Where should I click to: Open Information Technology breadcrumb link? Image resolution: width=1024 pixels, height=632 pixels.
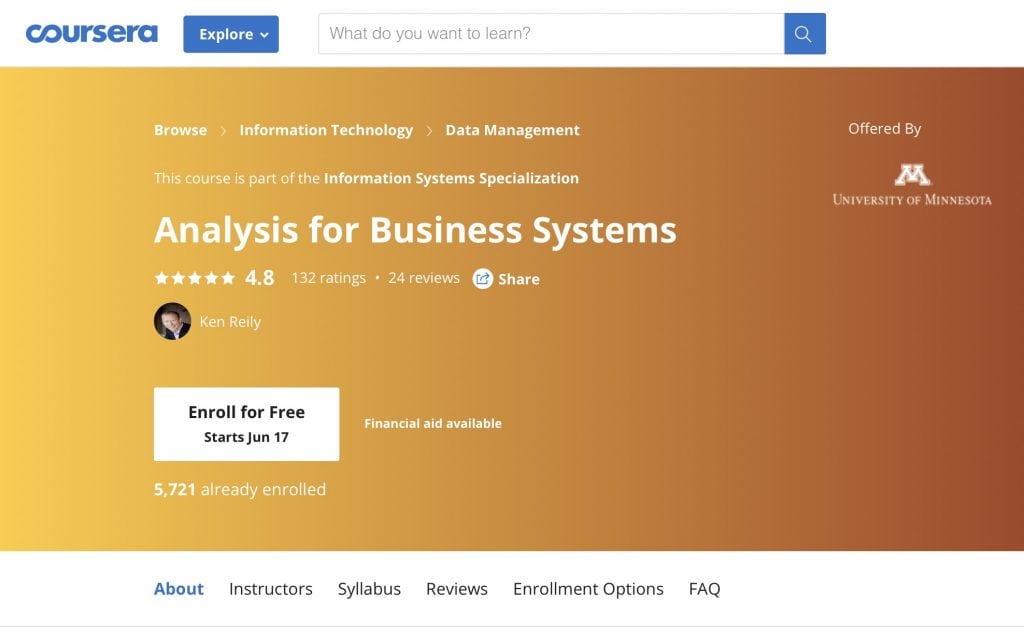tap(326, 130)
